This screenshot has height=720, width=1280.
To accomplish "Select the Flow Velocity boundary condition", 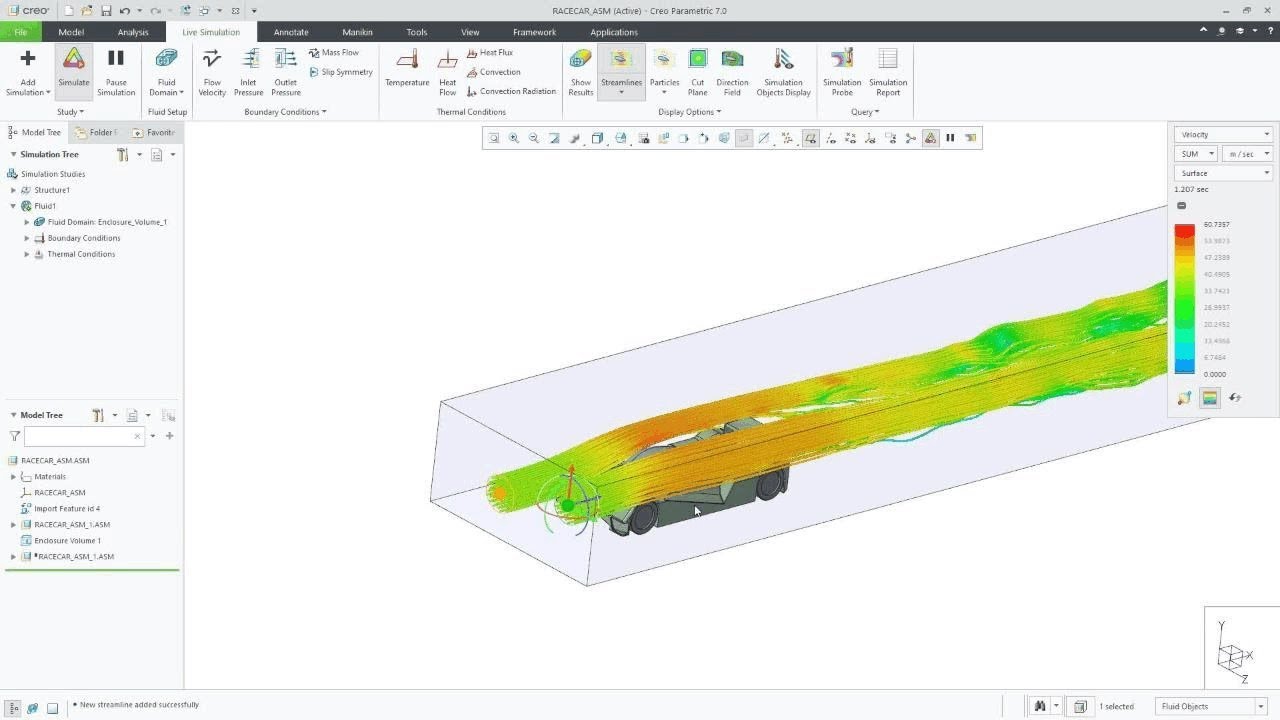I will click(212, 71).
